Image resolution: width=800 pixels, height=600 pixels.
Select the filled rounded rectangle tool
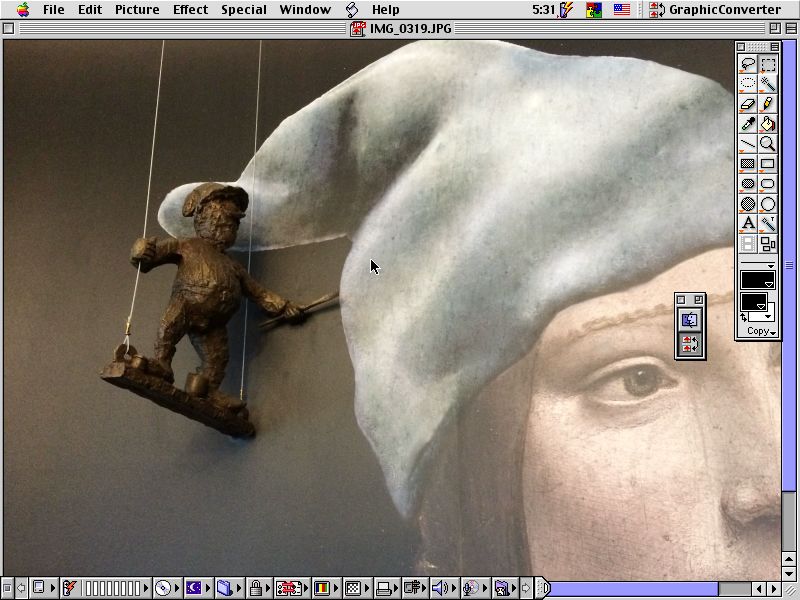click(x=748, y=184)
